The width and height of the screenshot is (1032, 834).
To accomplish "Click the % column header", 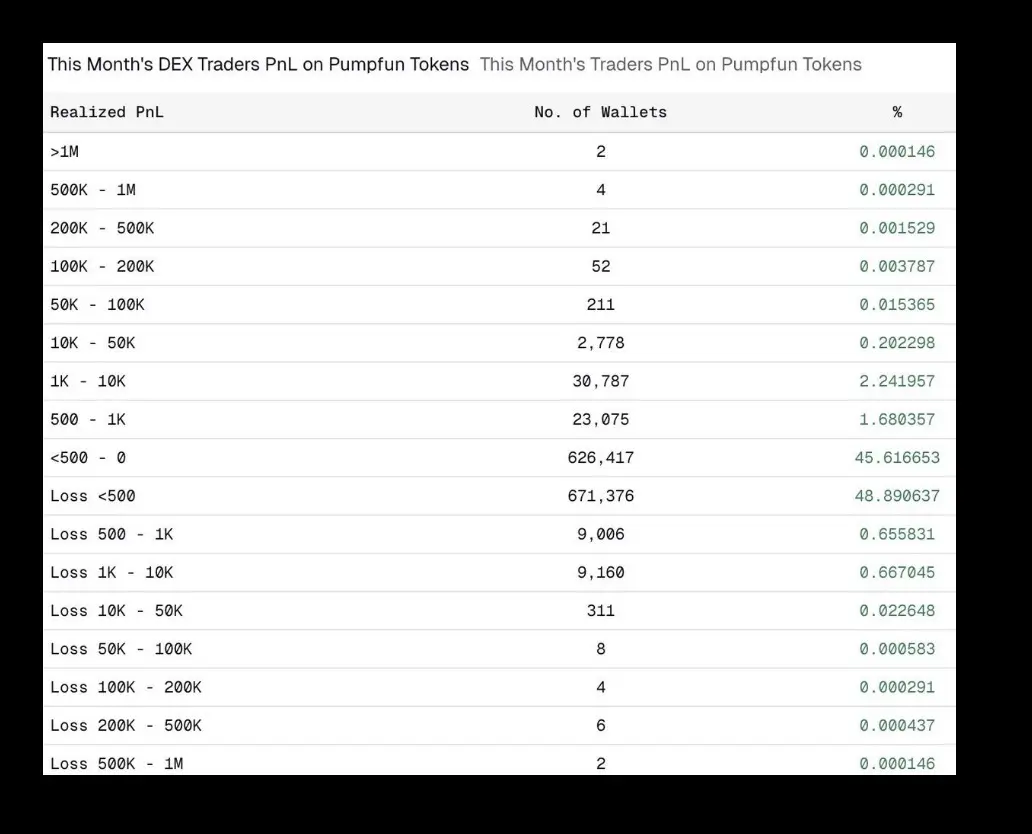I will tap(897, 113).
